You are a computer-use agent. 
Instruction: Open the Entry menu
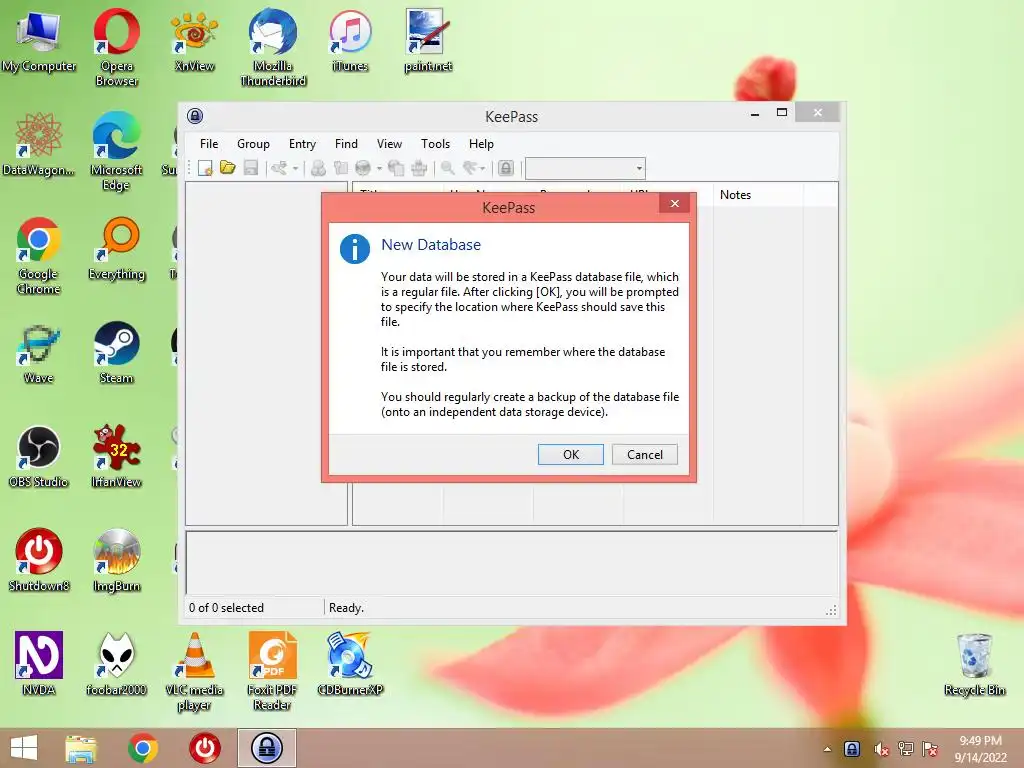[x=302, y=144]
